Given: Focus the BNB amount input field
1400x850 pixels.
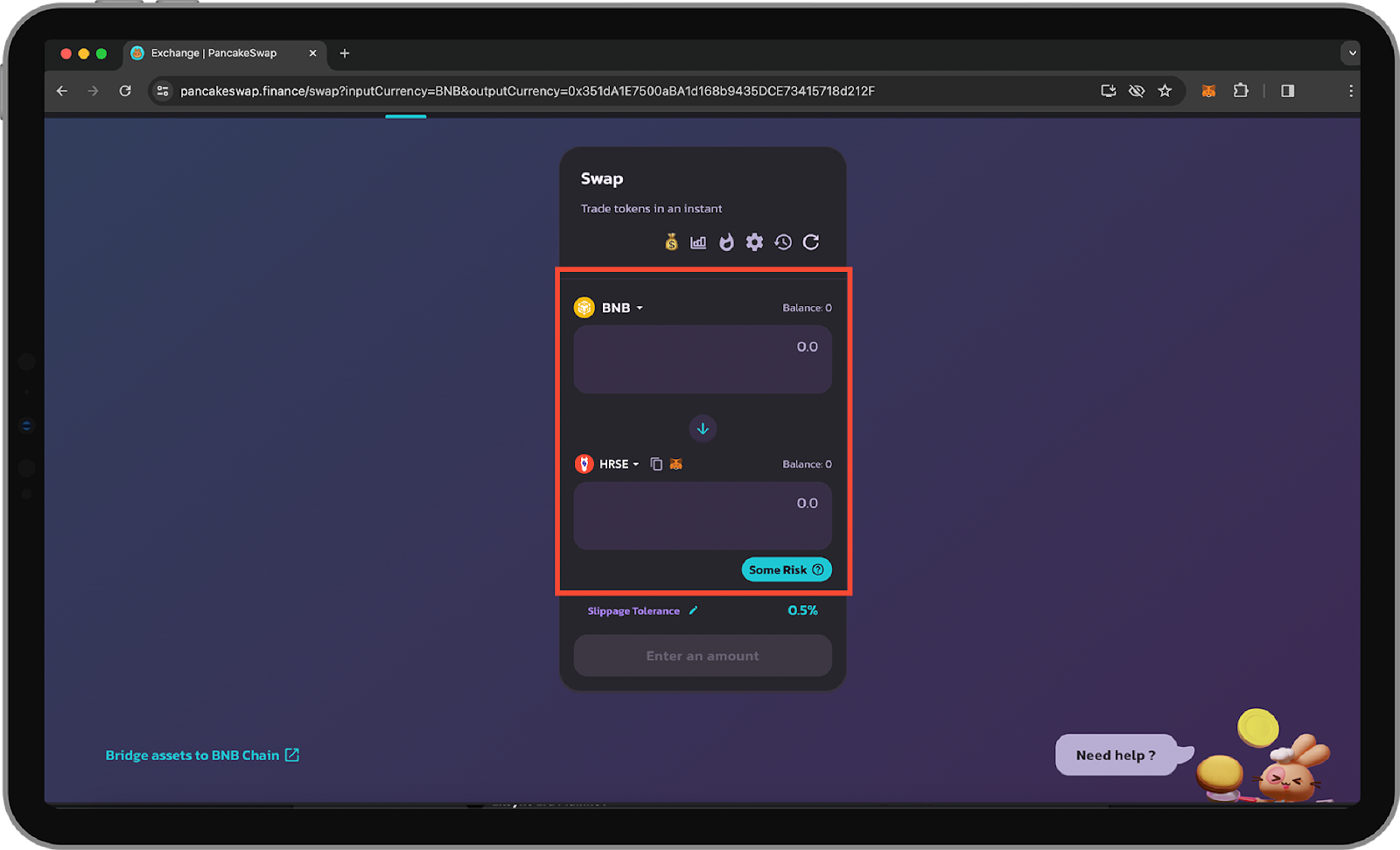Looking at the screenshot, I should 703,359.
